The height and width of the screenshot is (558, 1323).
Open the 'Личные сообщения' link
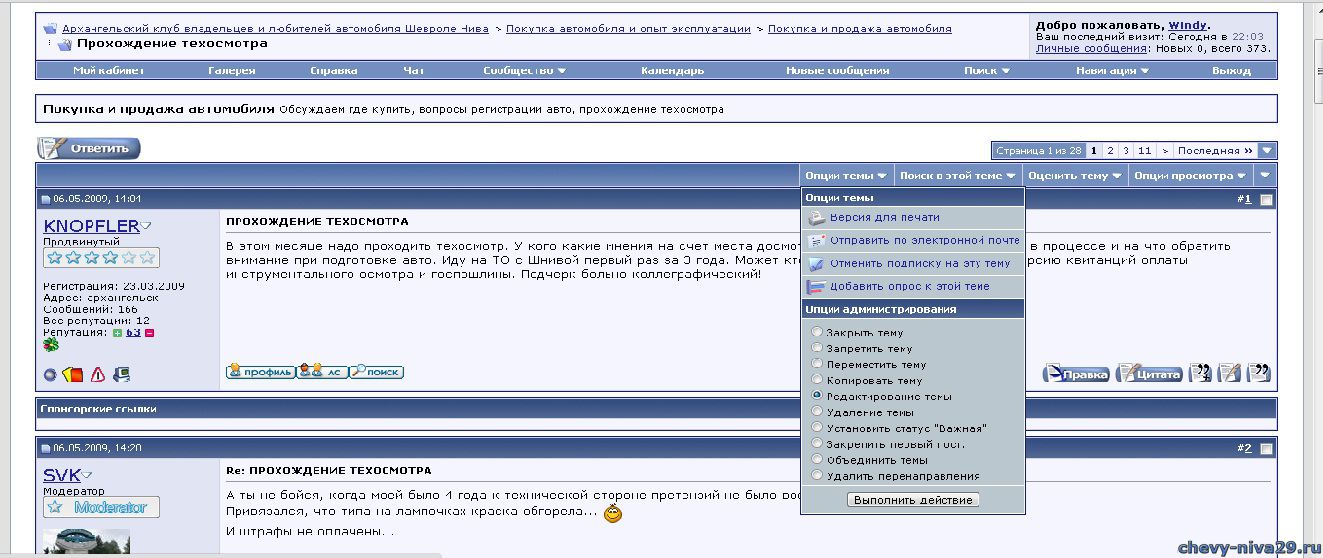click(1090, 48)
